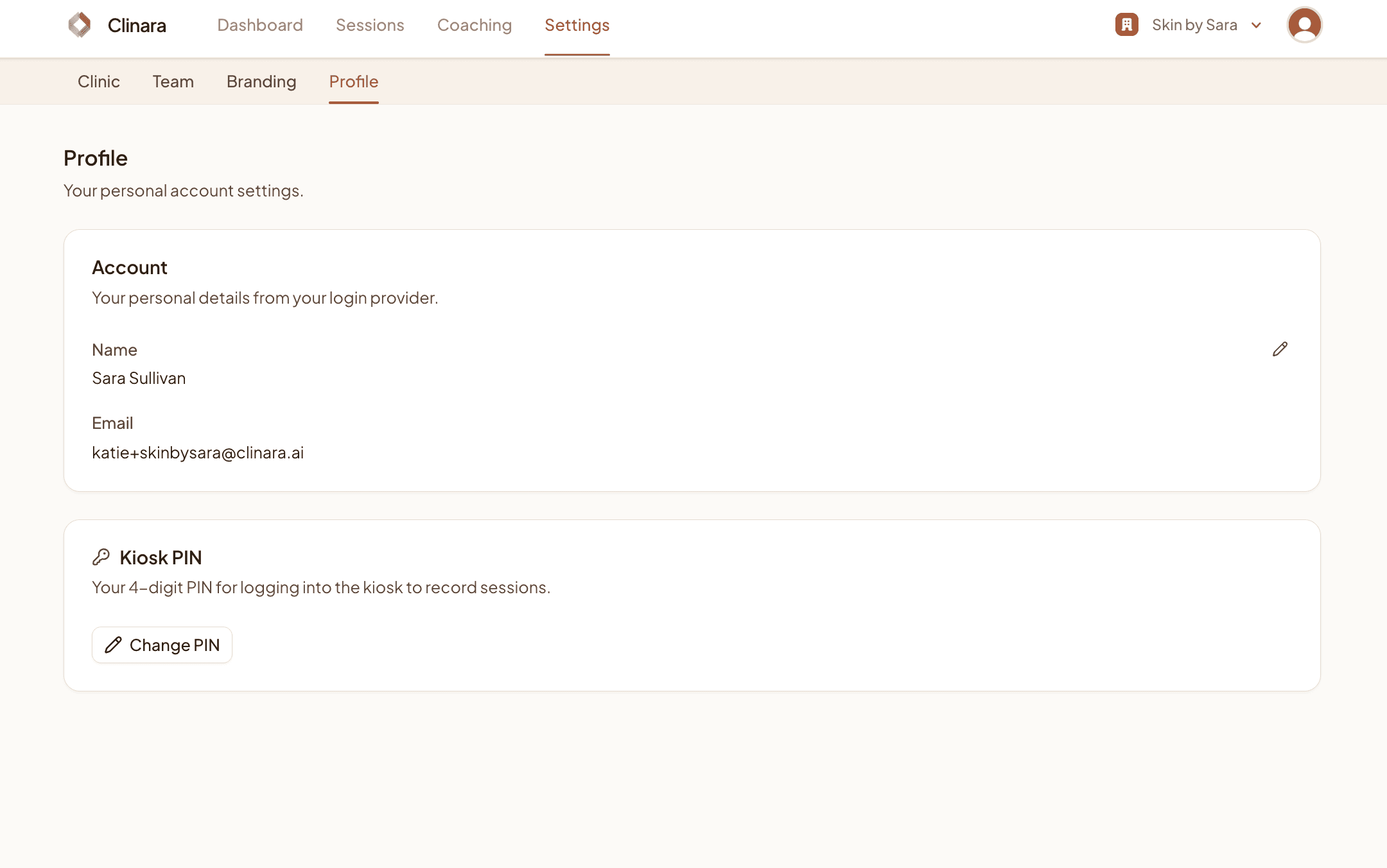Go to the Dashboard page
Viewport: 1387px width, 868px height.
(x=260, y=25)
